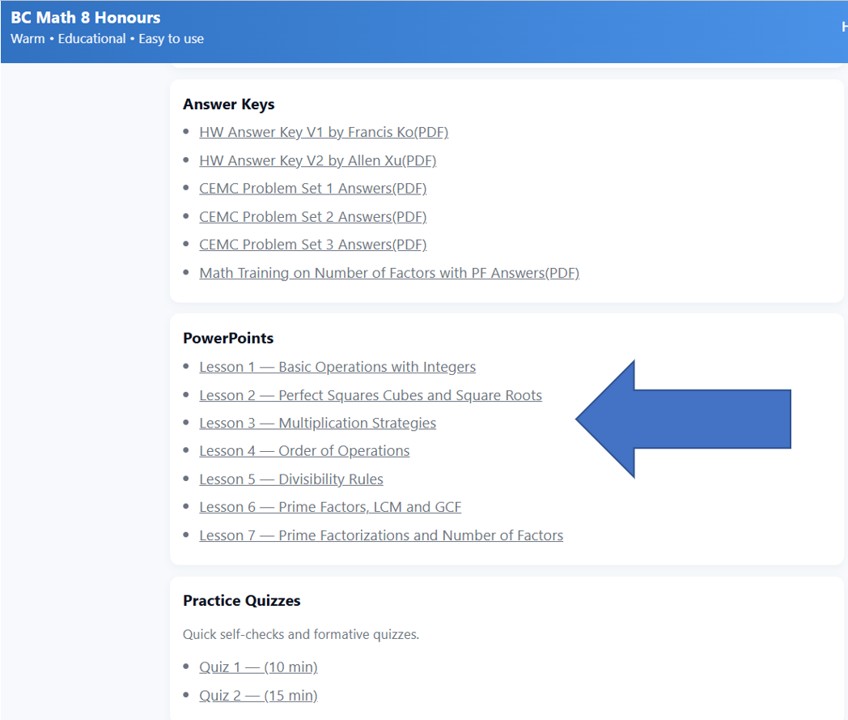Open Lesson 6 Prime Factors, LCM and GCF
Viewport: 848px width, 720px height.
point(330,507)
